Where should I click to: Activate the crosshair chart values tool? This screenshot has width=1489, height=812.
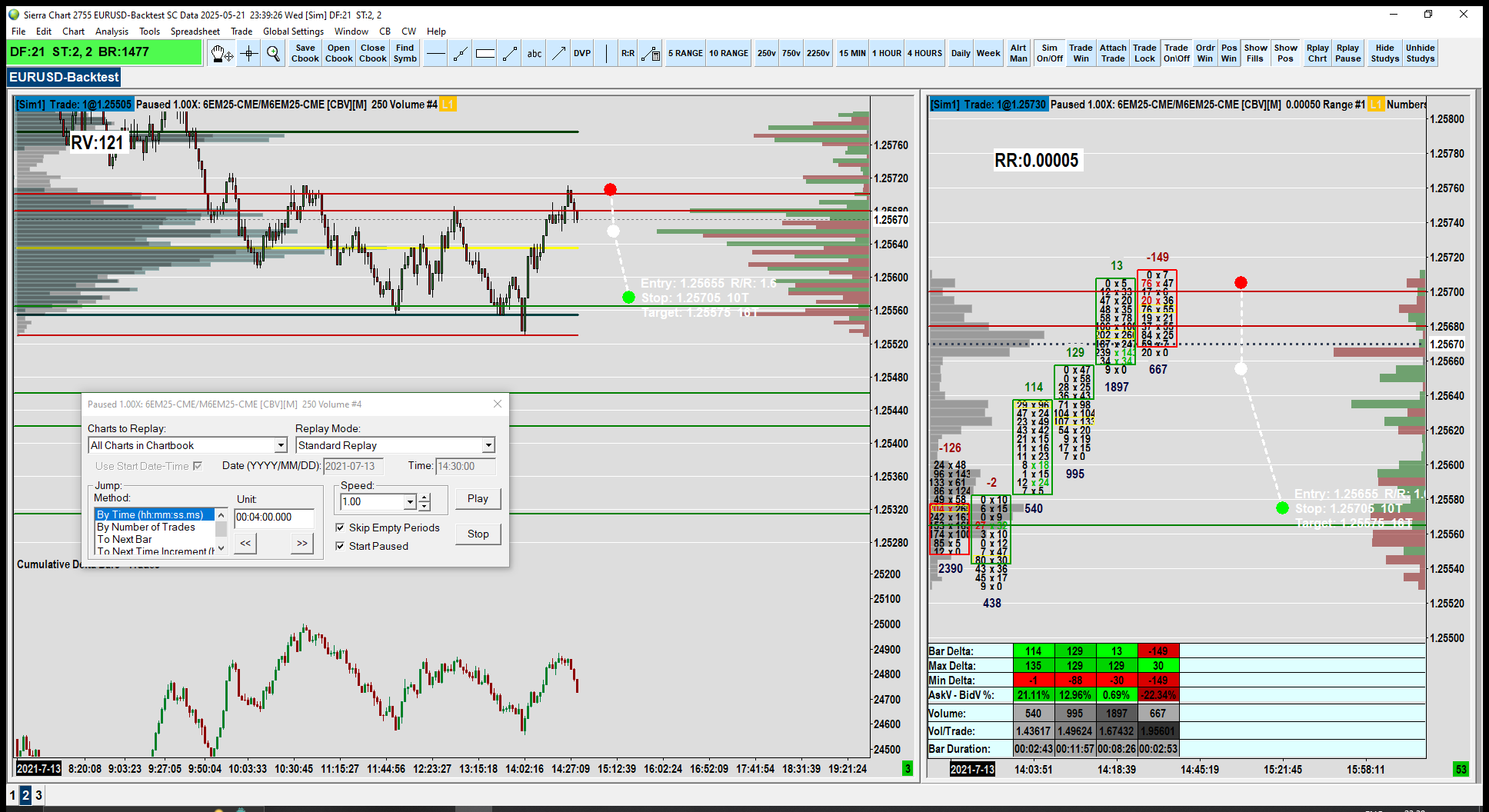coord(248,53)
